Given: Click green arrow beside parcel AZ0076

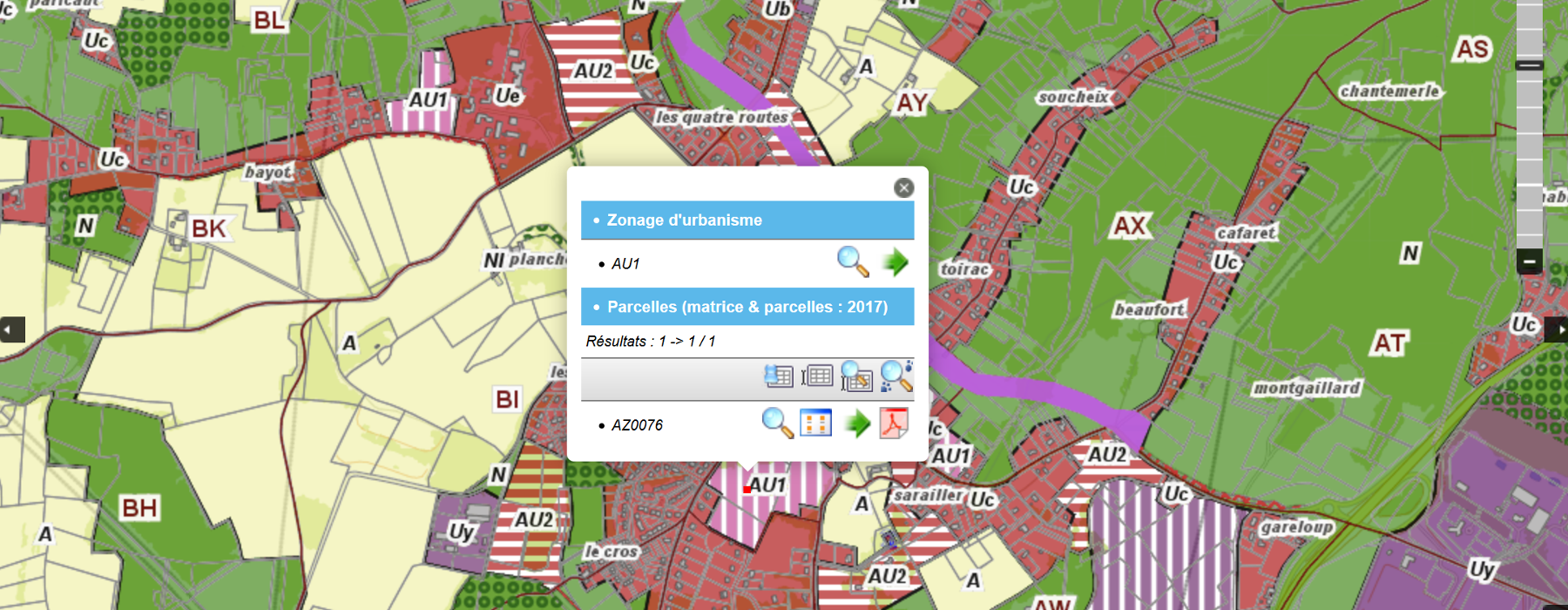Looking at the screenshot, I should [857, 424].
